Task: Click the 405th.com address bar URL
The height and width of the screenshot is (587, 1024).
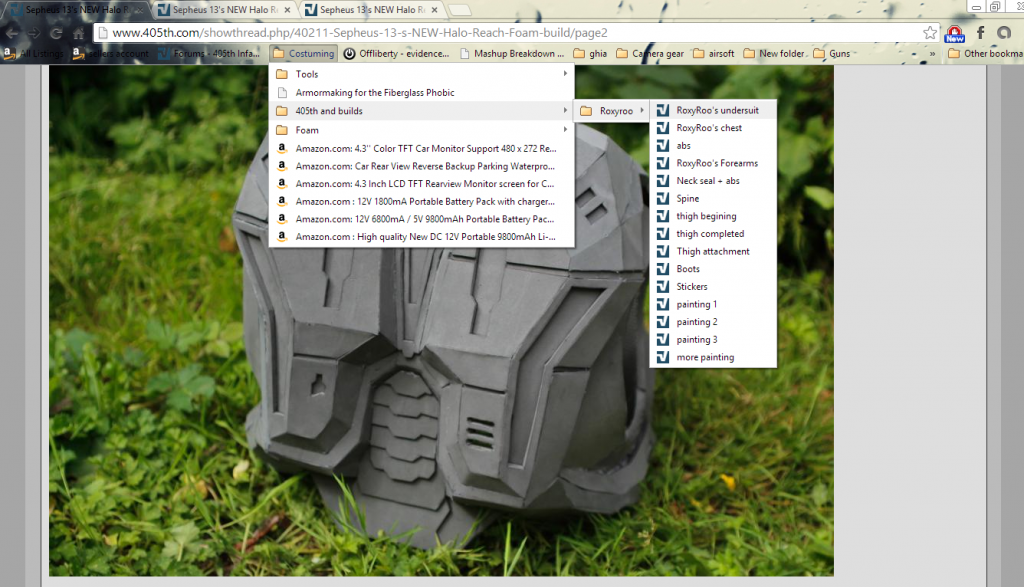Action: [360, 33]
